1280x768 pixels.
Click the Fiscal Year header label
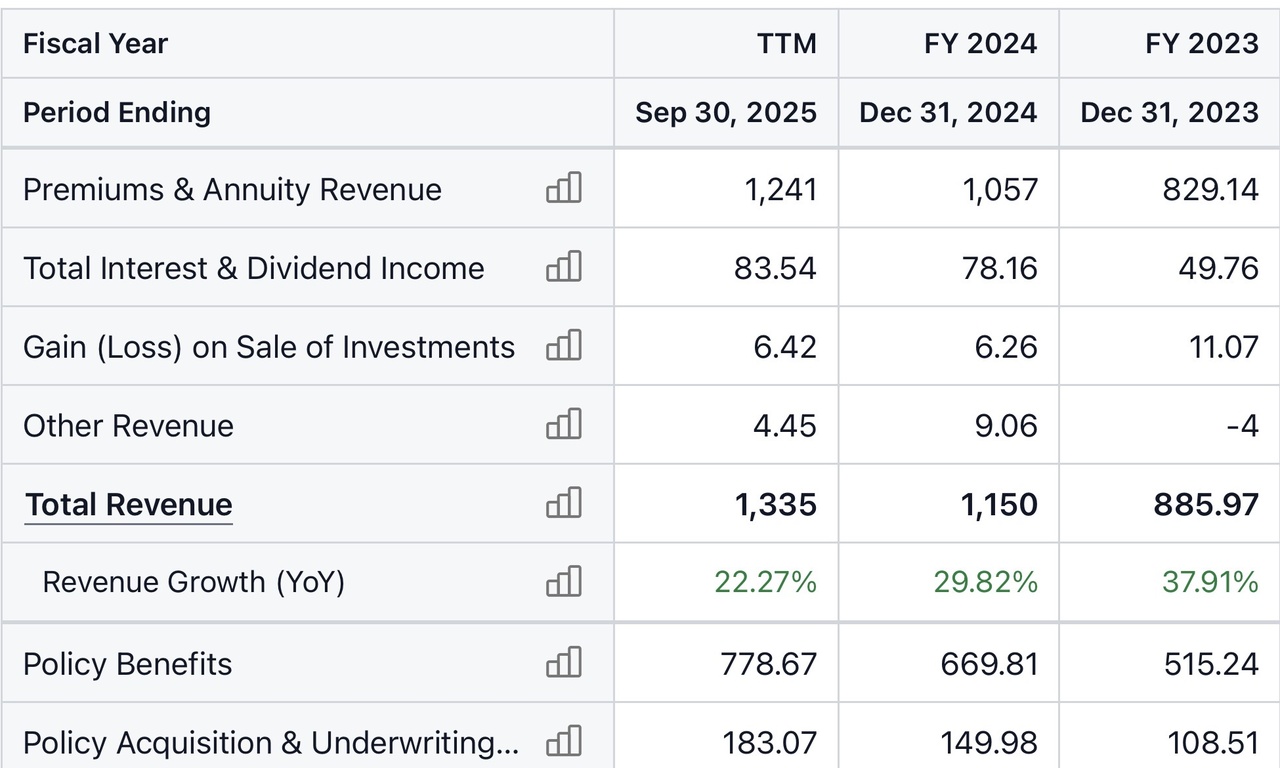(x=95, y=44)
